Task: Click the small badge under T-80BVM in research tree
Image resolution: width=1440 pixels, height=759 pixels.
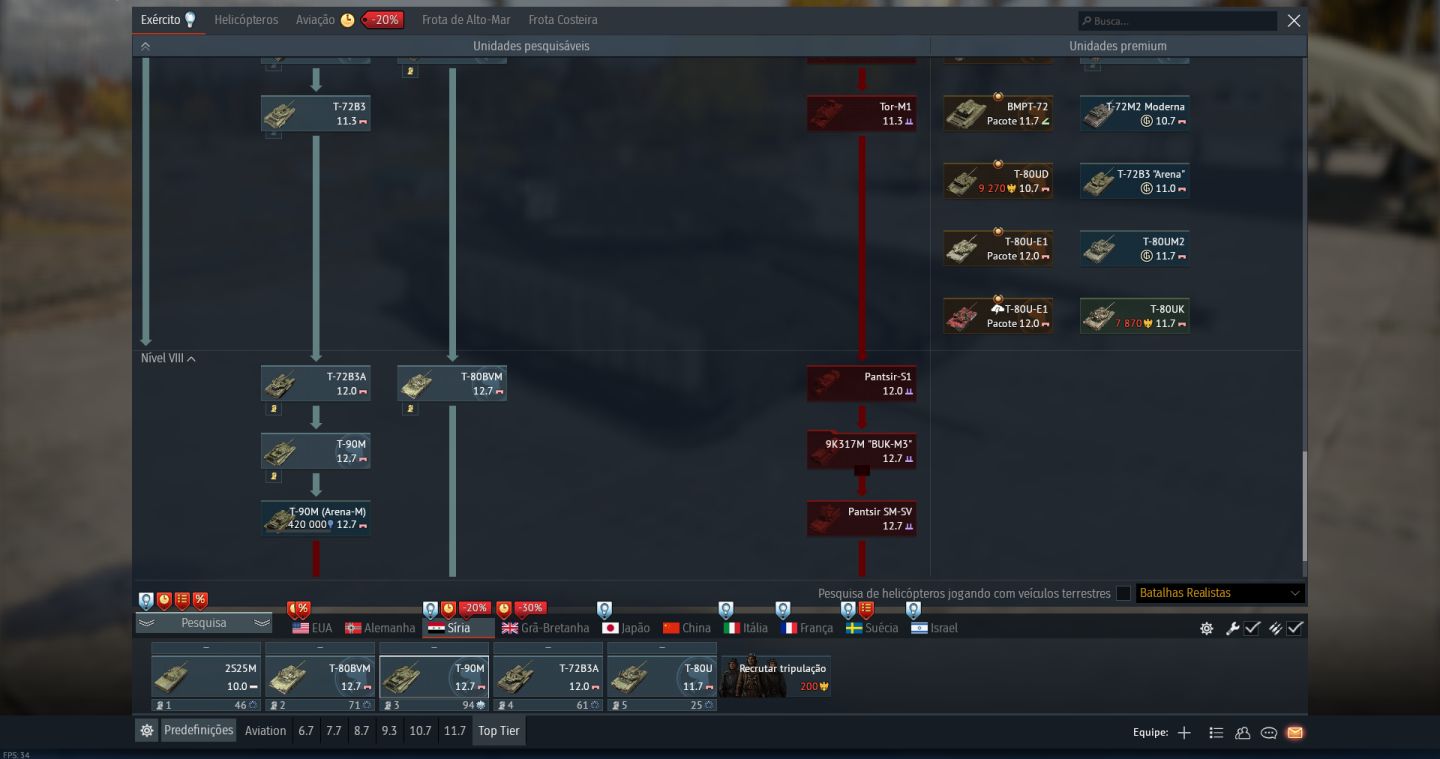Action: coord(410,409)
